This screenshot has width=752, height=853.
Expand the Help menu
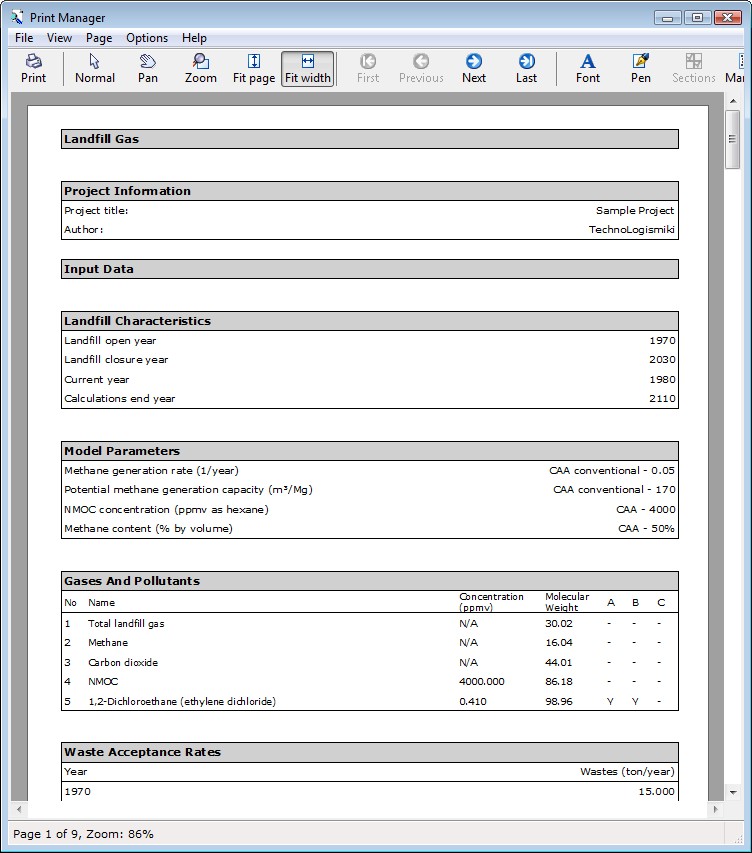pyautogui.click(x=194, y=38)
